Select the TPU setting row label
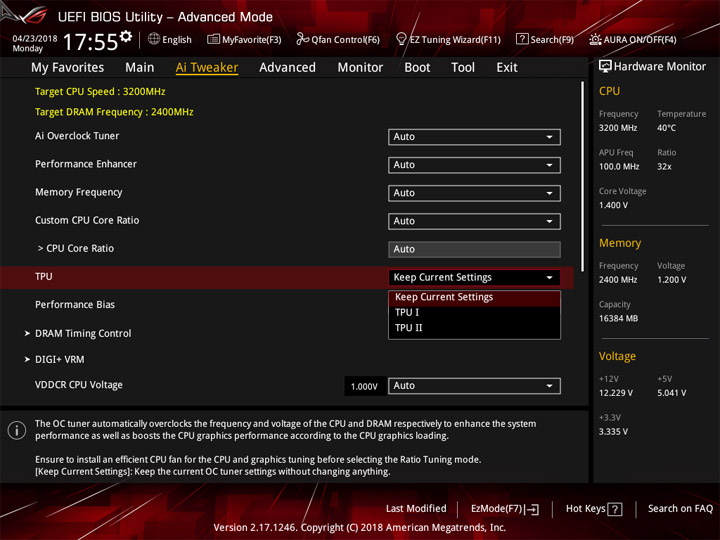 44,276
